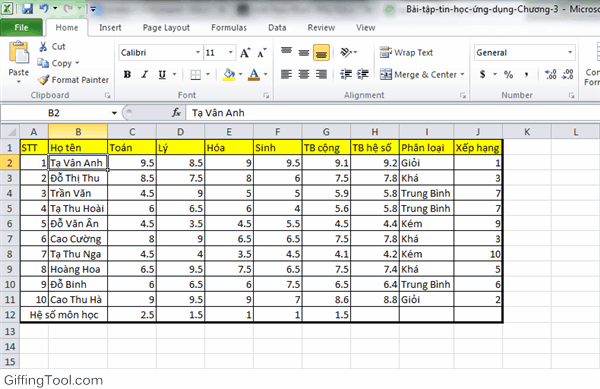Switch to the Formulas tab
The image size is (600, 389).
coord(229,28)
